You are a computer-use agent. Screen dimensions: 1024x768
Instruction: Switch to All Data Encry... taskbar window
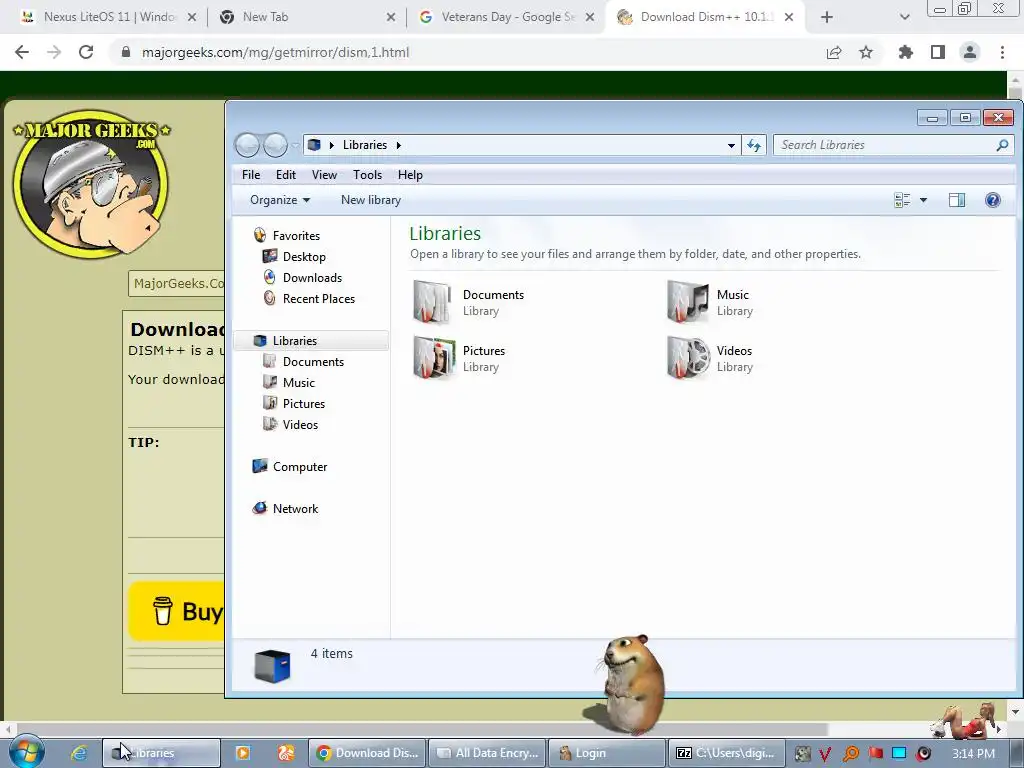pyautogui.click(x=487, y=753)
